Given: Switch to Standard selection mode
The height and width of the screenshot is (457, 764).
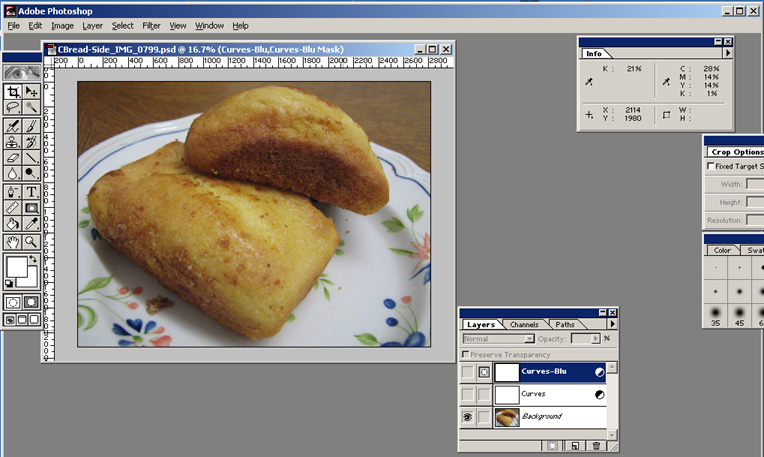Looking at the screenshot, I should (13, 302).
